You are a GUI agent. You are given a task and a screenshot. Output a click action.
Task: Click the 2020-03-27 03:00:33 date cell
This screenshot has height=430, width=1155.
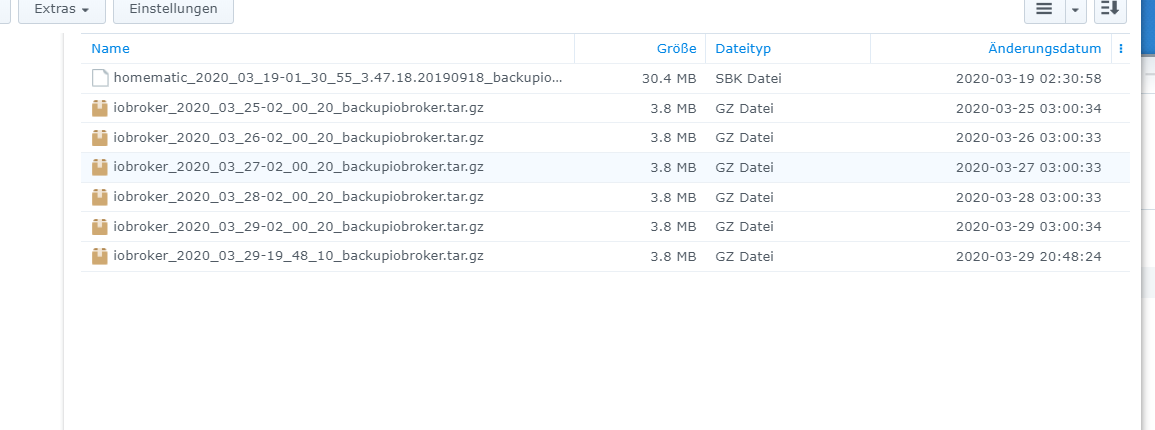[x=1028, y=167]
